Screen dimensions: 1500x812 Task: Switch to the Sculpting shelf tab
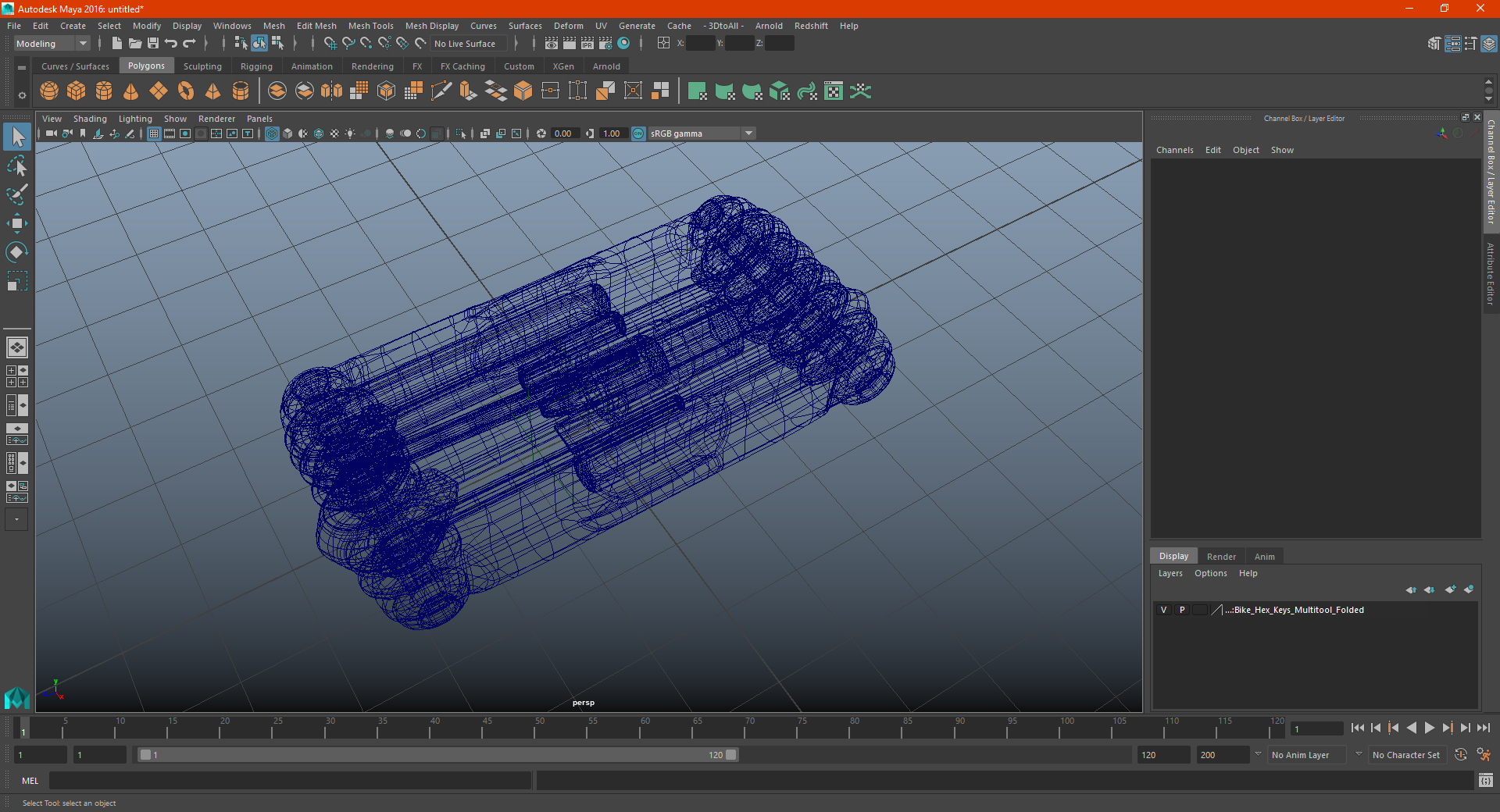point(202,66)
